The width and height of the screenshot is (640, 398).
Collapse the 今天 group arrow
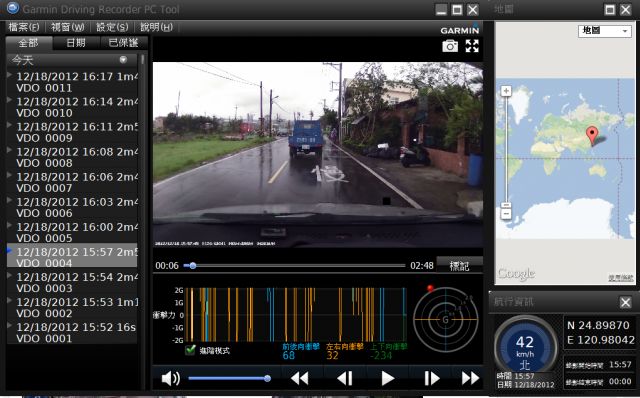point(123,60)
